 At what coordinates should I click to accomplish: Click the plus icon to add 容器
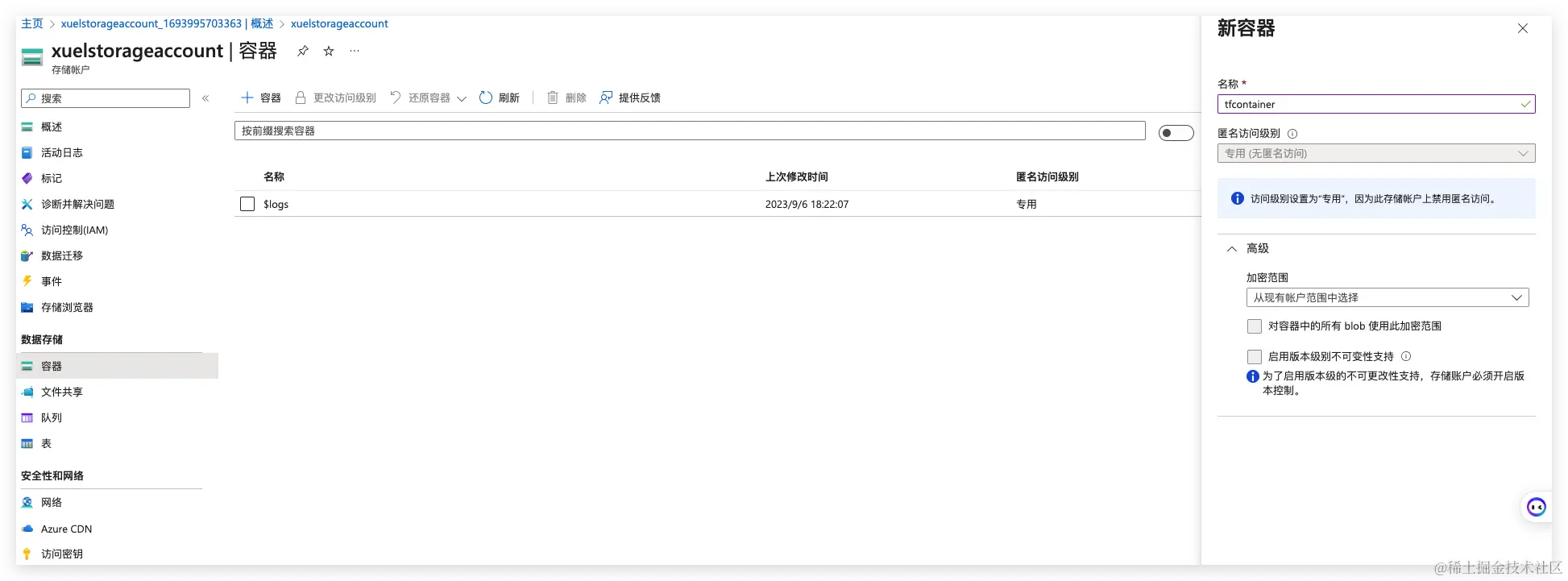[x=247, y=98]
